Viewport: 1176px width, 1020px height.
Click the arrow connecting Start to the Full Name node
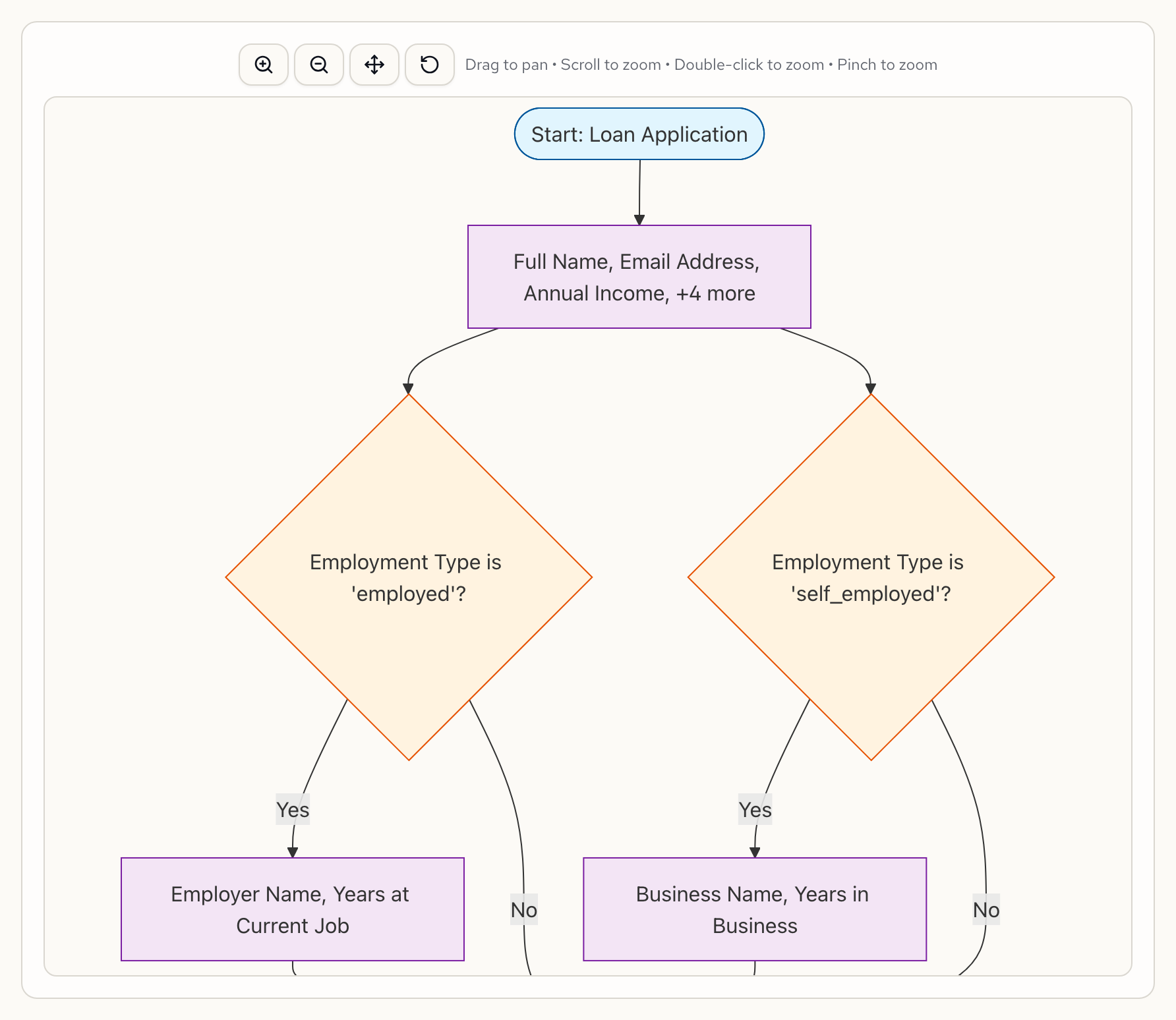[x=639, y=191]
